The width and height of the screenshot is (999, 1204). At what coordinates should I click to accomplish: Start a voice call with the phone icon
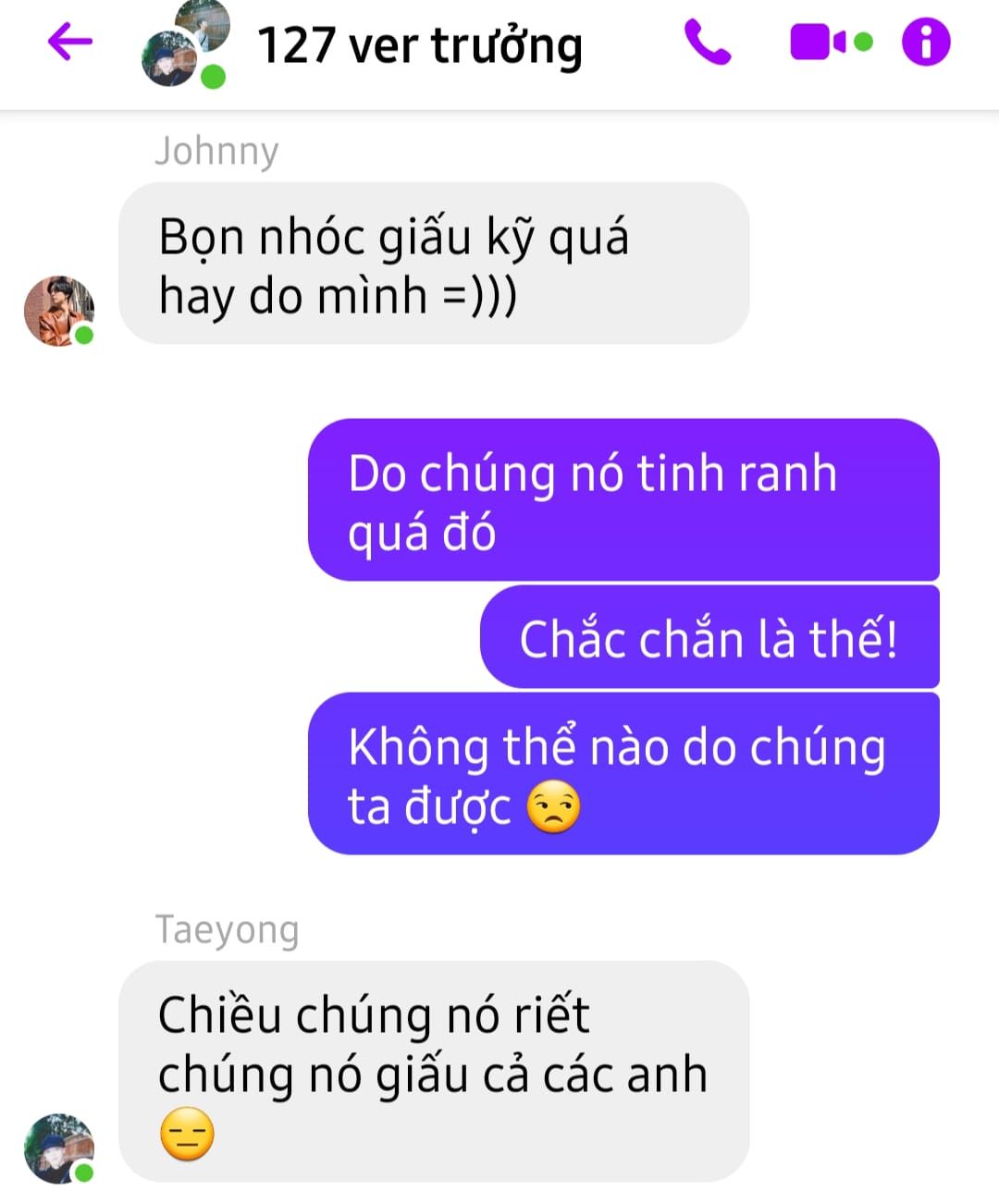click(x=708, y=43)
